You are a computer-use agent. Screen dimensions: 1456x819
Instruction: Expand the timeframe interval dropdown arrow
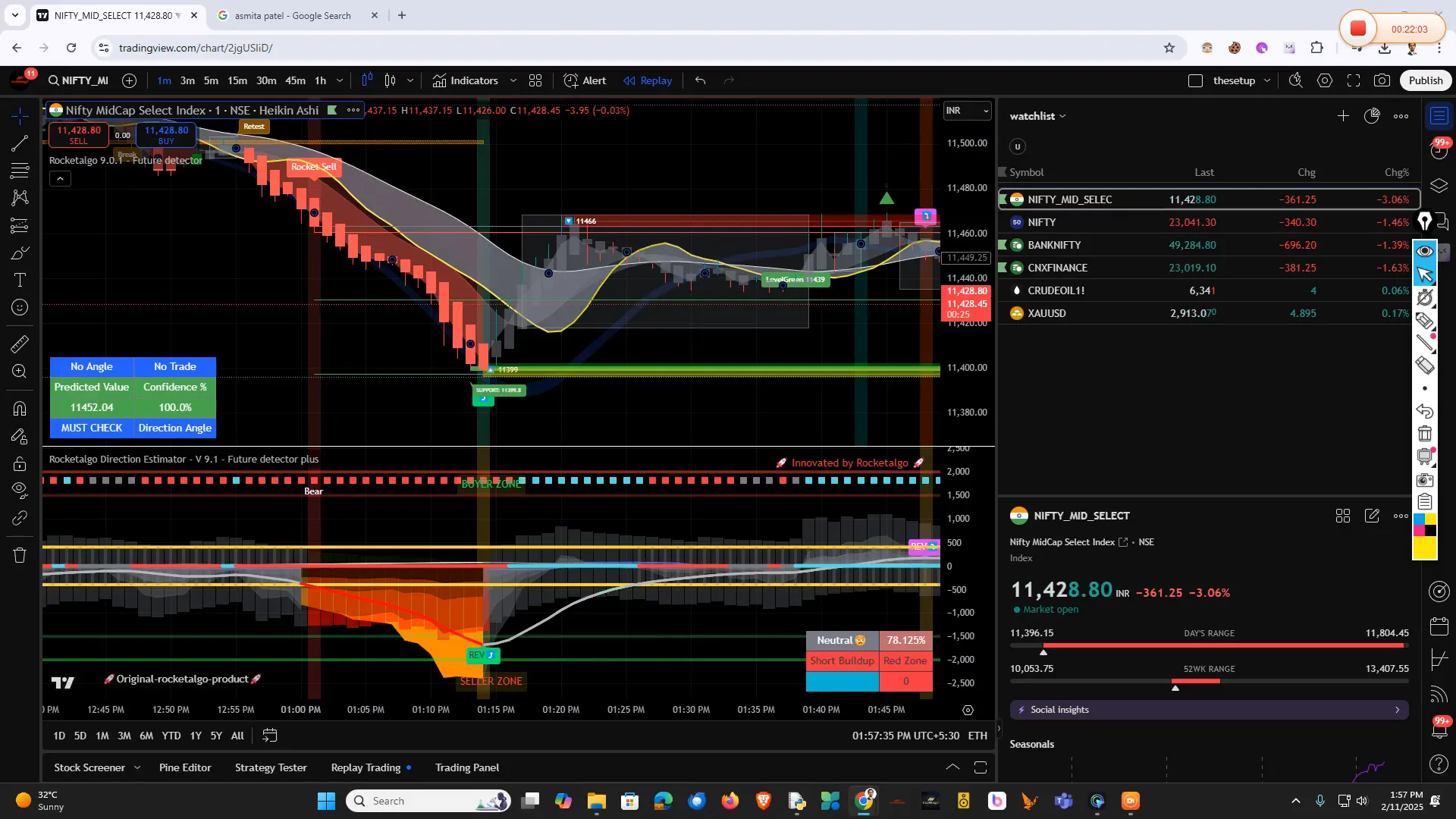340,80
